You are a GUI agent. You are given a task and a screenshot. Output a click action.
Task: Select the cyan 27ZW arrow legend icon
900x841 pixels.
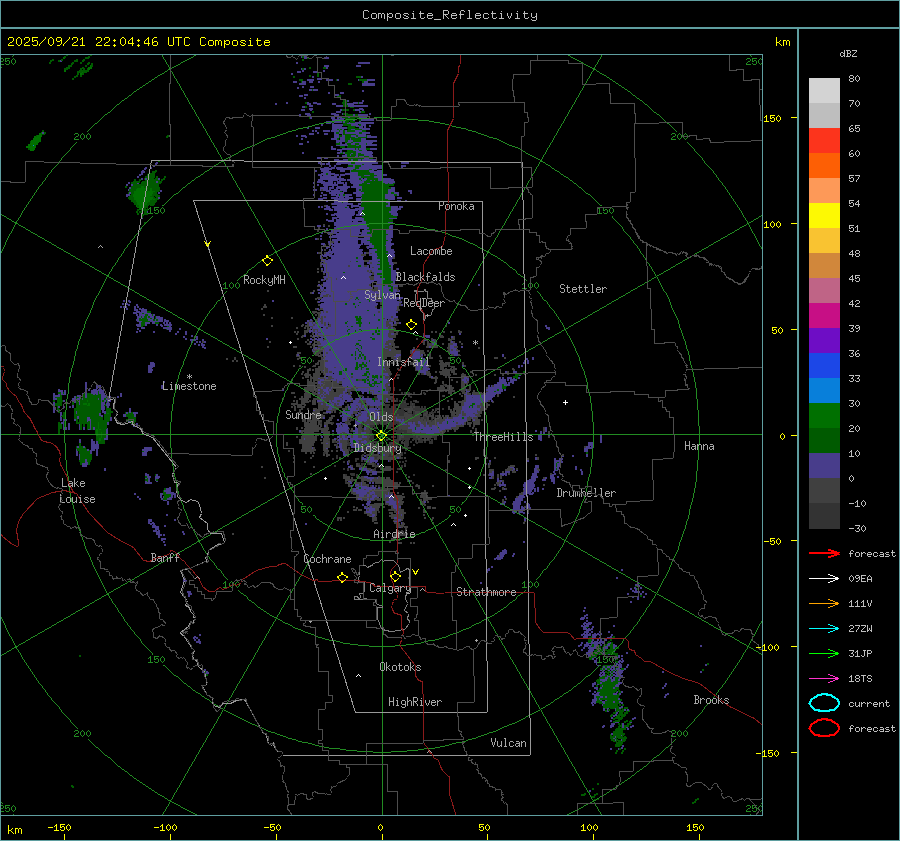pyautogui.click(x=824, y=628)
